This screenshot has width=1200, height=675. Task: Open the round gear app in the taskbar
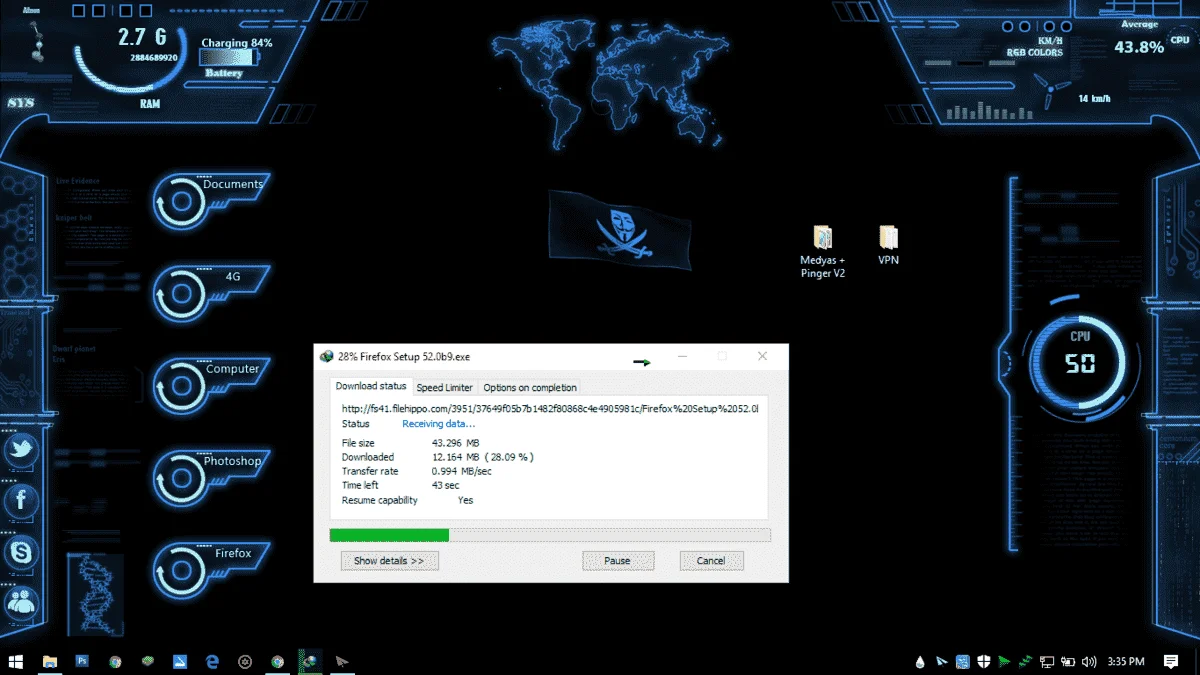click(x=245, y=661)
